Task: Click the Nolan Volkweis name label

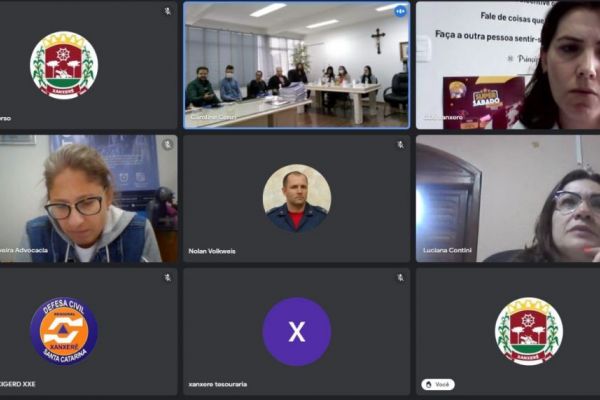Action: coord(212,251)
